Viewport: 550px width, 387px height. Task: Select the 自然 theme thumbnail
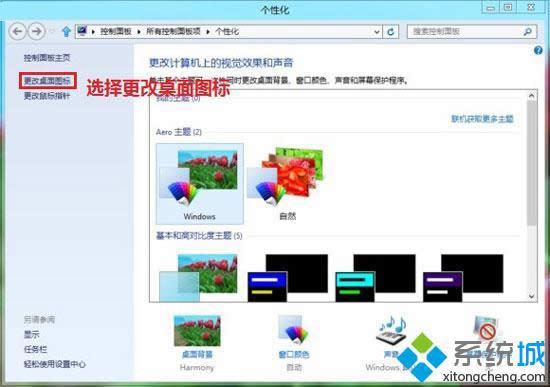point(287,184)
